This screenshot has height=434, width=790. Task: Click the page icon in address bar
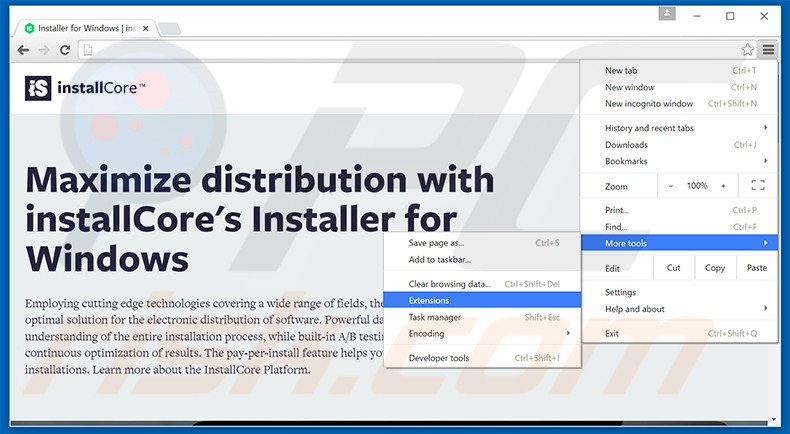click(x=88, y=50)
